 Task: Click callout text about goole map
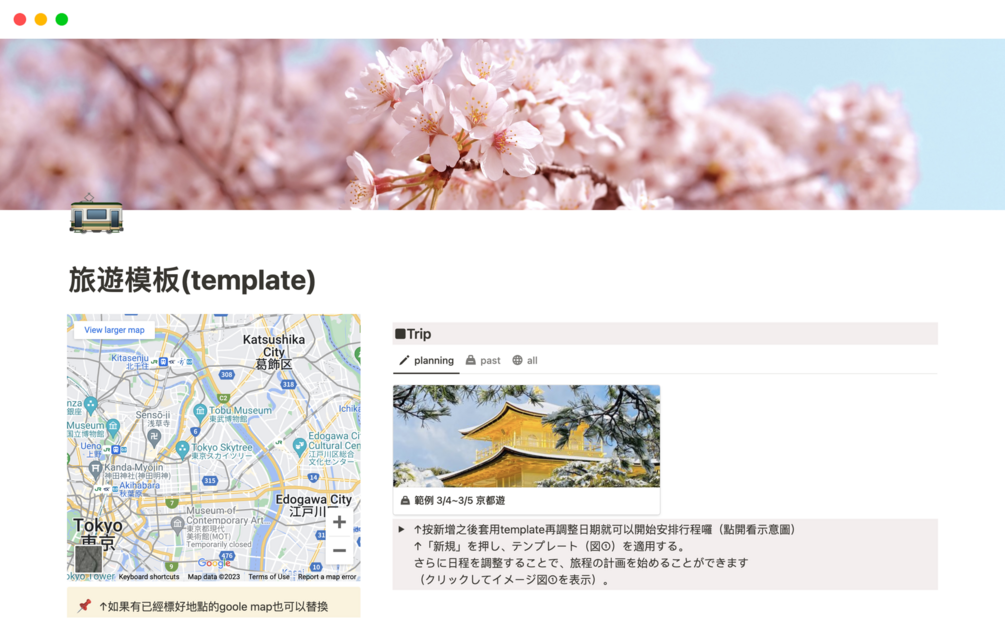(213, 606)
